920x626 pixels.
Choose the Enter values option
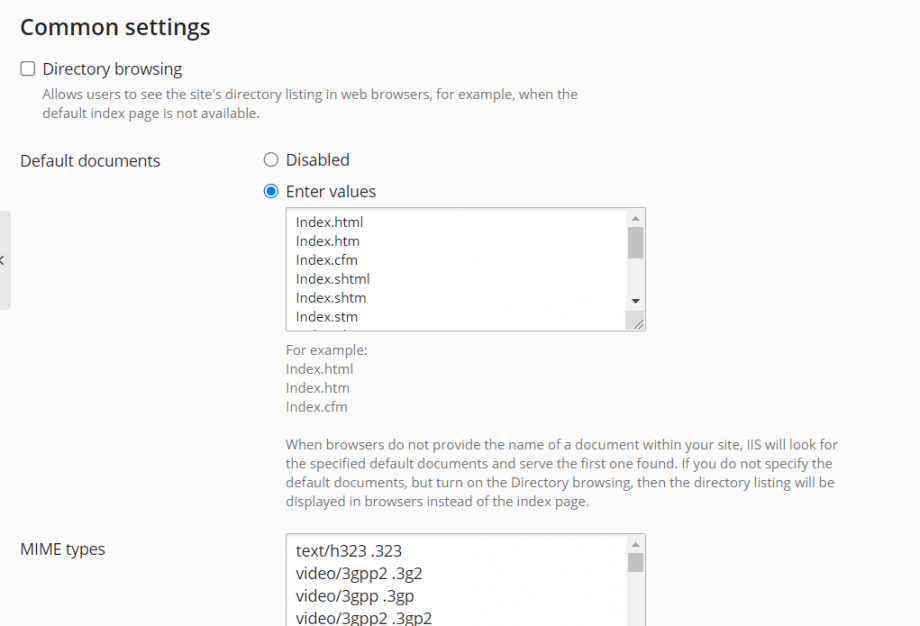pos(270,191)
